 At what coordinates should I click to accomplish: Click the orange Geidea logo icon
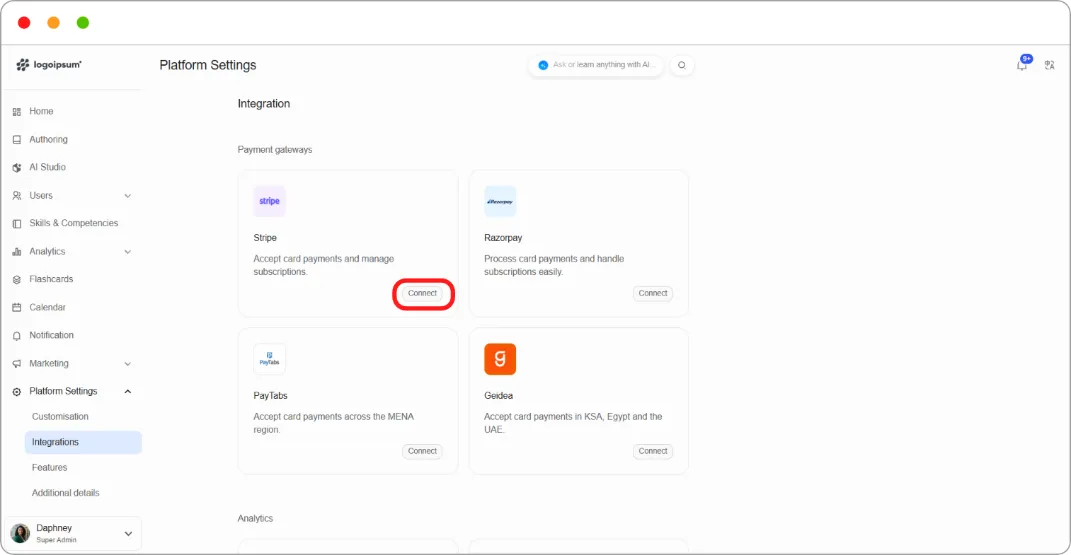pos(500,358)
